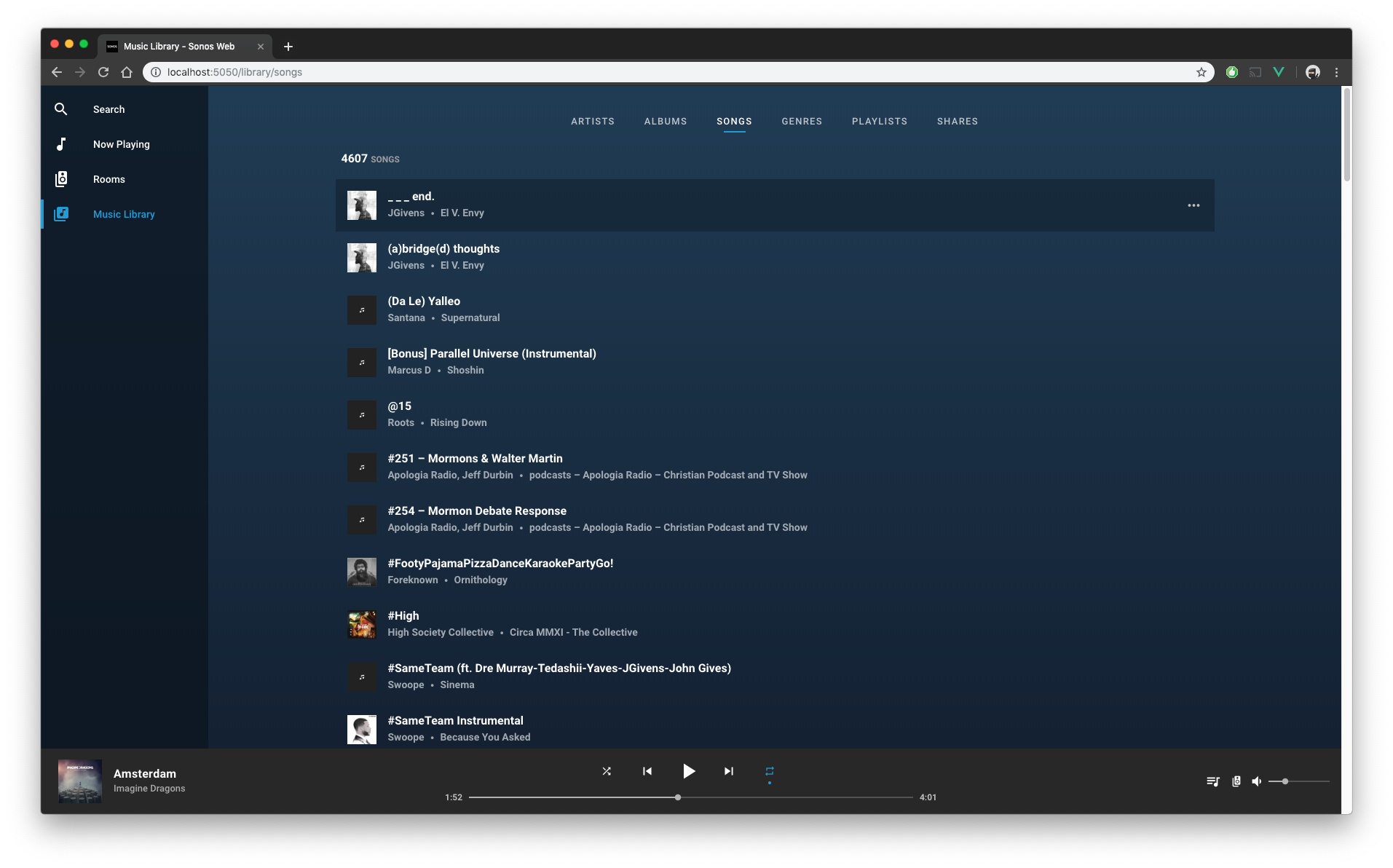Mute the volume speaker icon
Image resolution: width=1393 pixels, height=868 pixels.
1257,781
